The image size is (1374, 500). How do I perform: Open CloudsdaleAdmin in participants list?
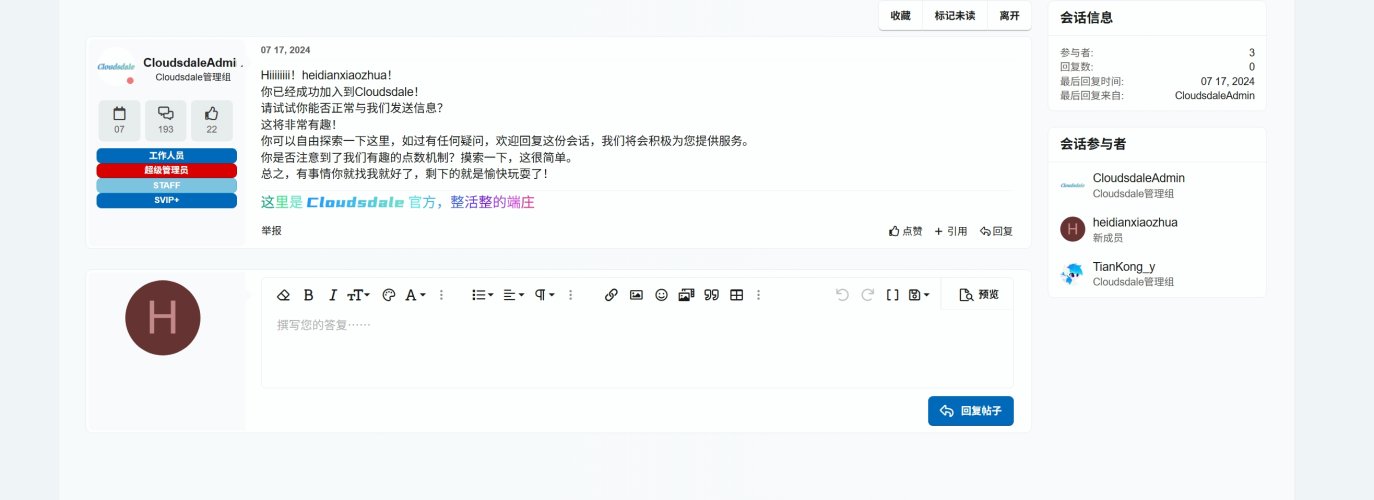1139,178
